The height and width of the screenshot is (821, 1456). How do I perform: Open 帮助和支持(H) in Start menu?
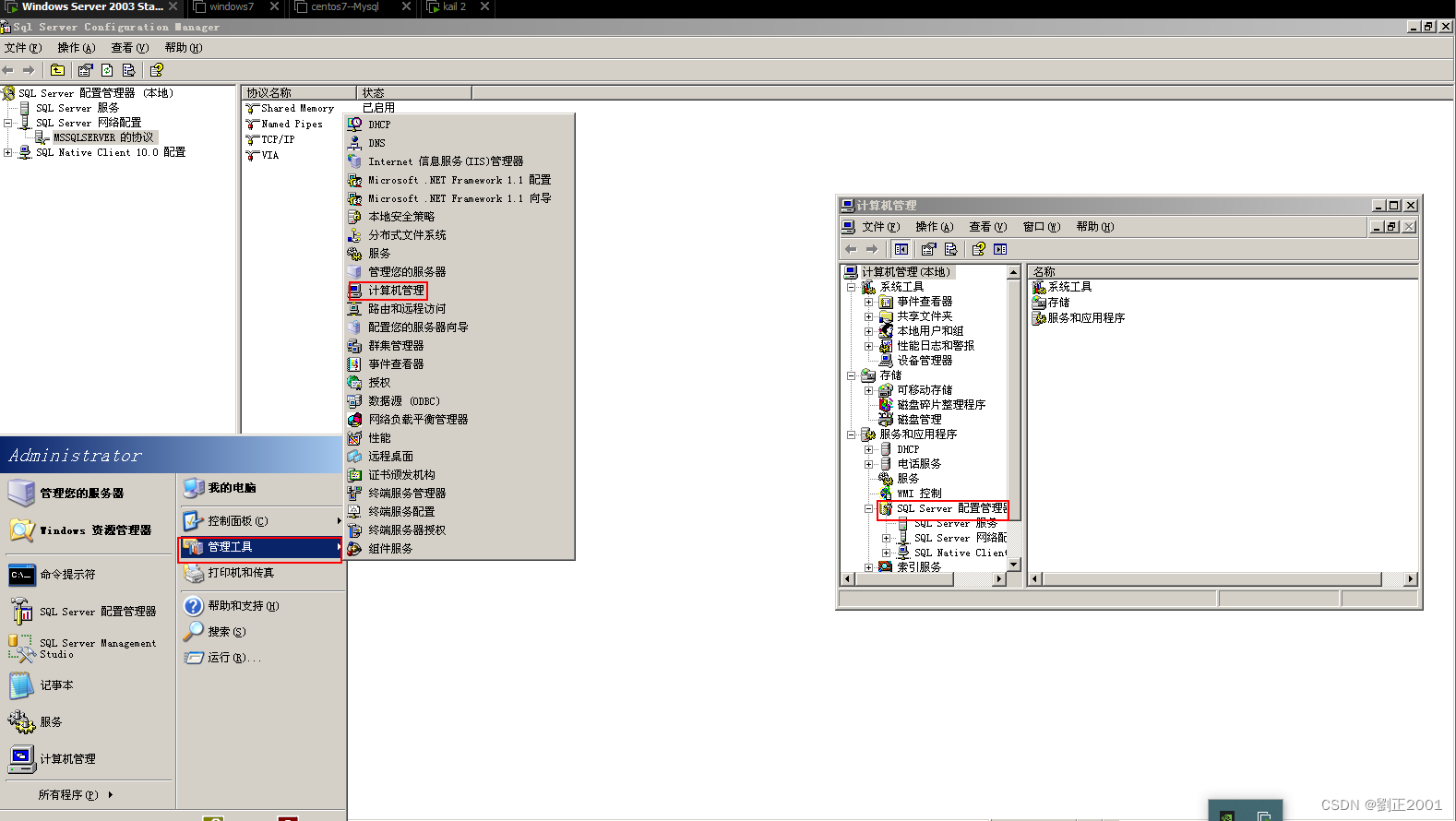260,606
